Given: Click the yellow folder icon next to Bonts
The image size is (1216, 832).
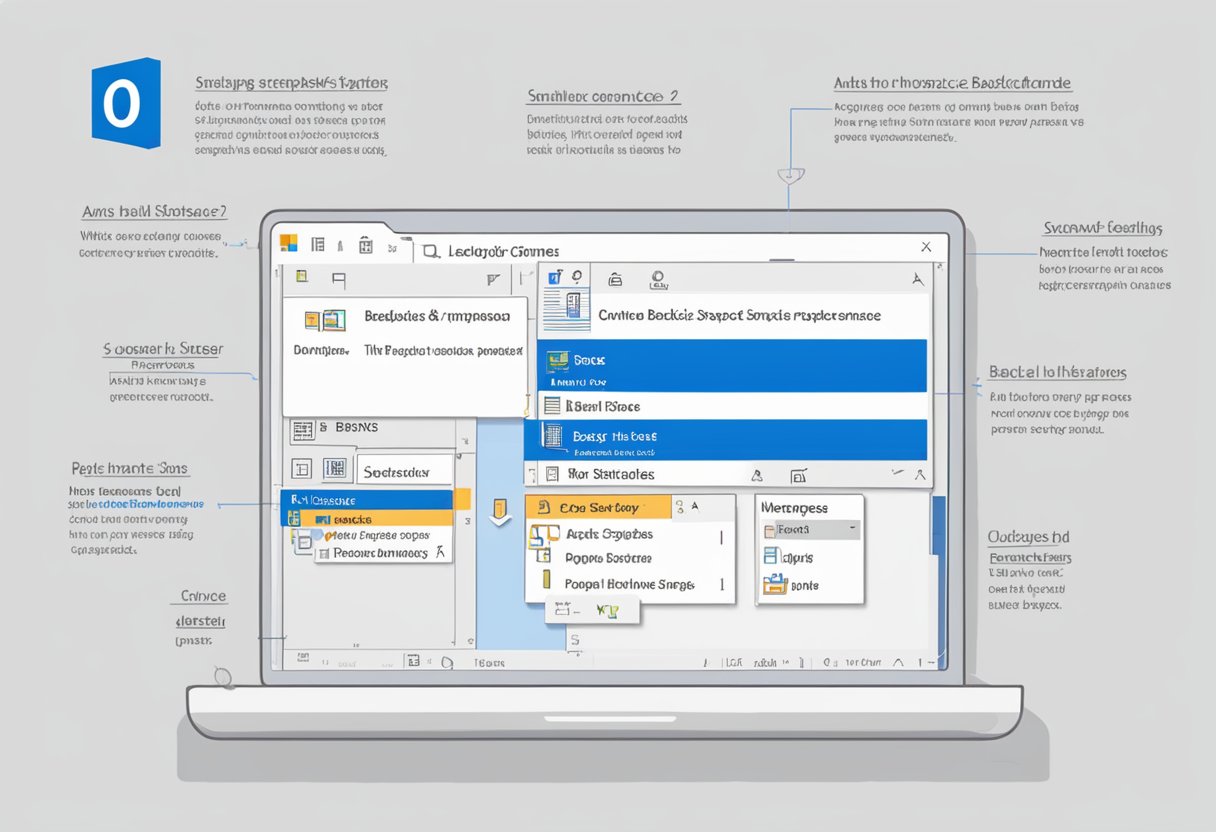Looking at the screenshot, I should 775,585.
